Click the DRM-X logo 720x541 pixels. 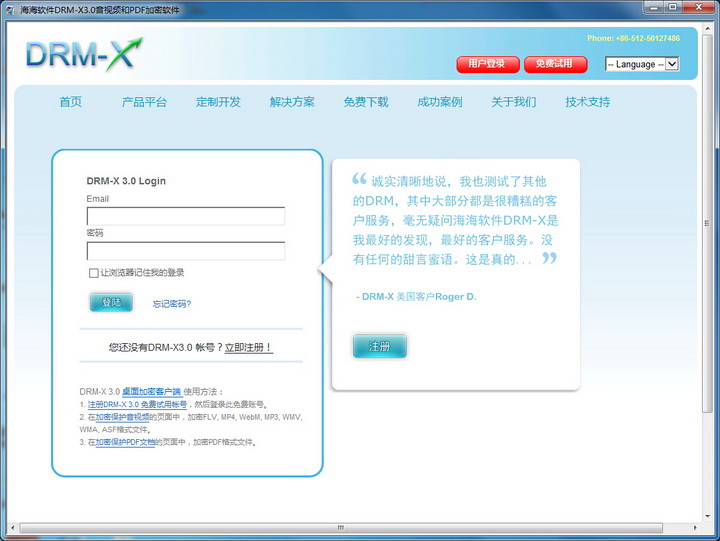tap(84, 55)
